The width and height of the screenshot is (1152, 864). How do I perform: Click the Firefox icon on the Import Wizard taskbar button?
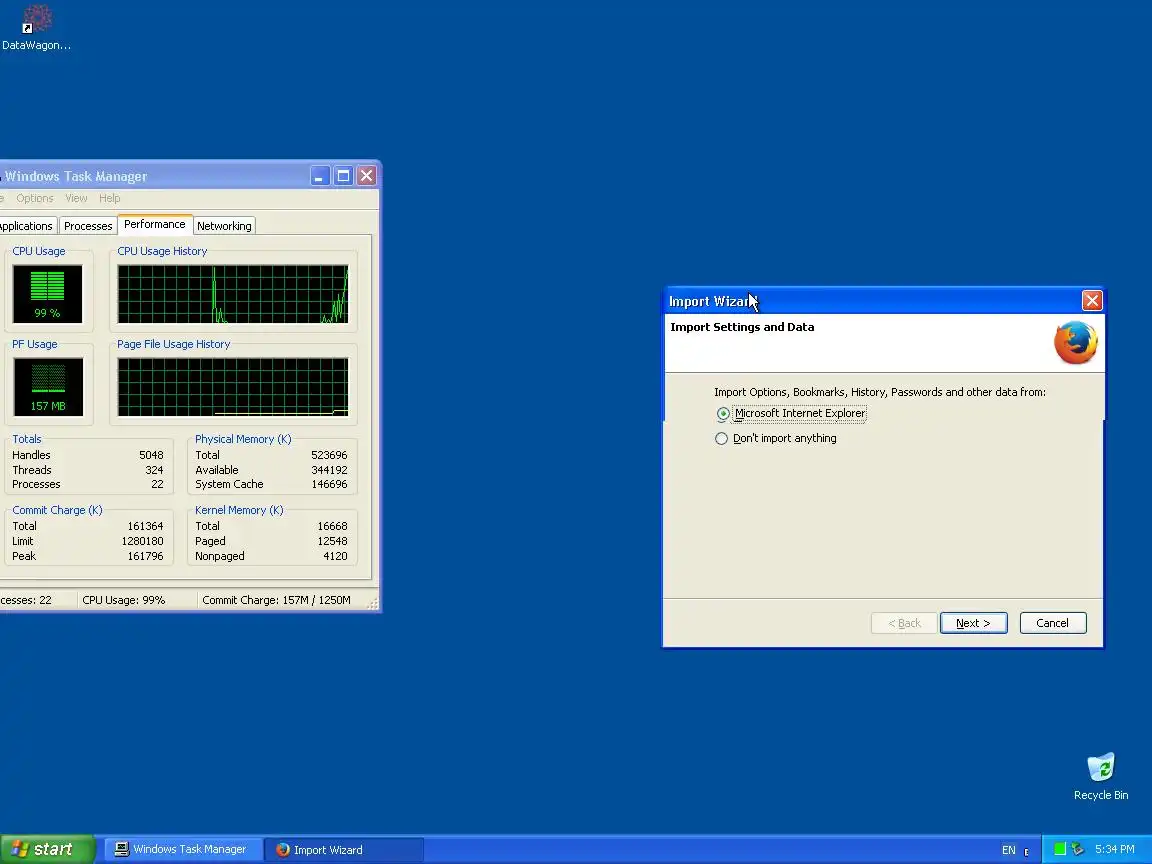(x=283, y=849)
